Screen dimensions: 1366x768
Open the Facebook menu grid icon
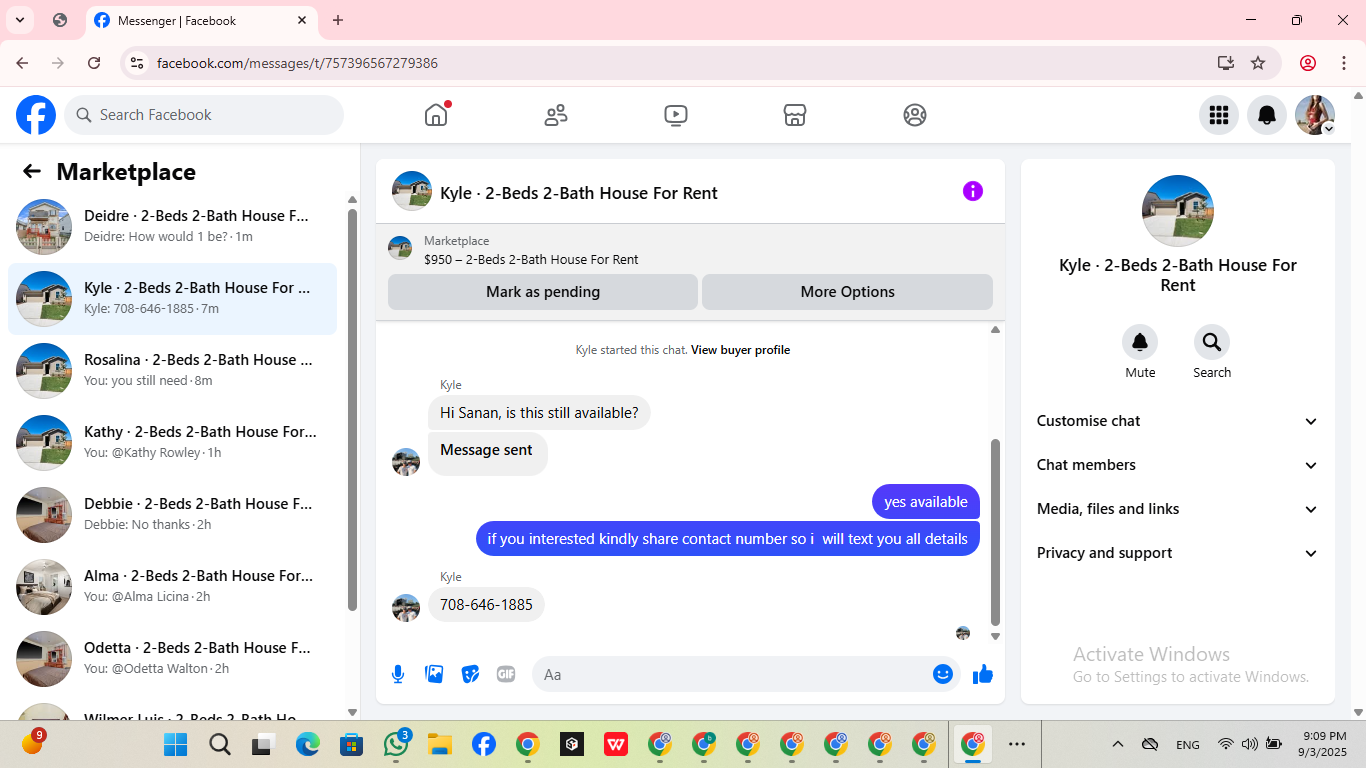[1219, 115]
